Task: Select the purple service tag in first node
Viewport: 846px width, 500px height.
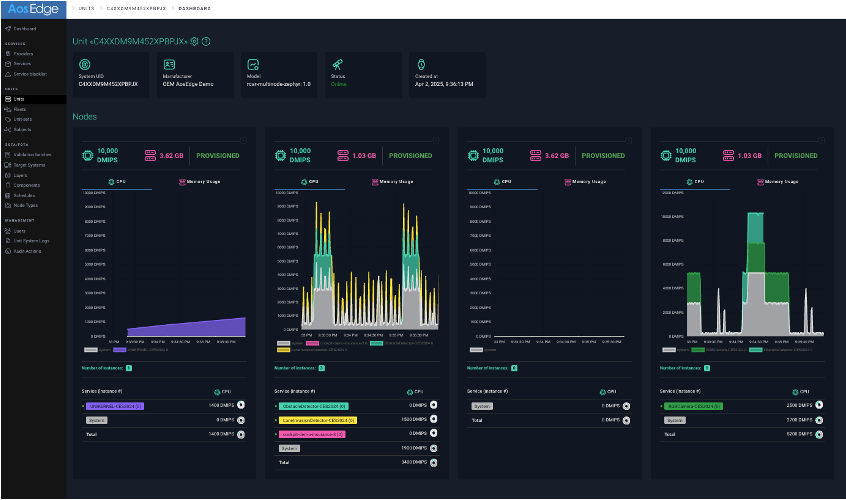Action: pos(115,406)
